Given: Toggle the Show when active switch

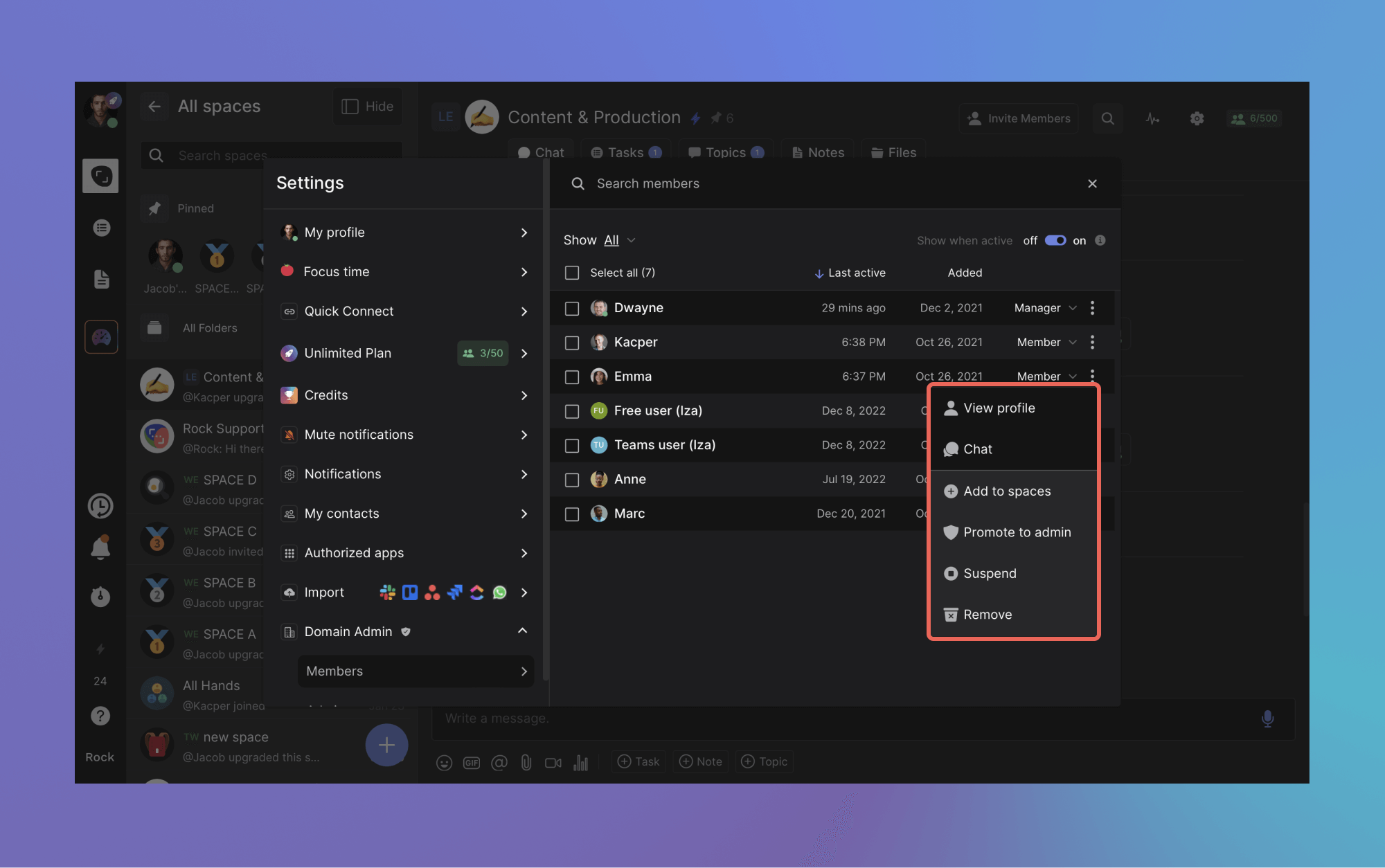Looking at the screenshot, I should coord(1055,240).
